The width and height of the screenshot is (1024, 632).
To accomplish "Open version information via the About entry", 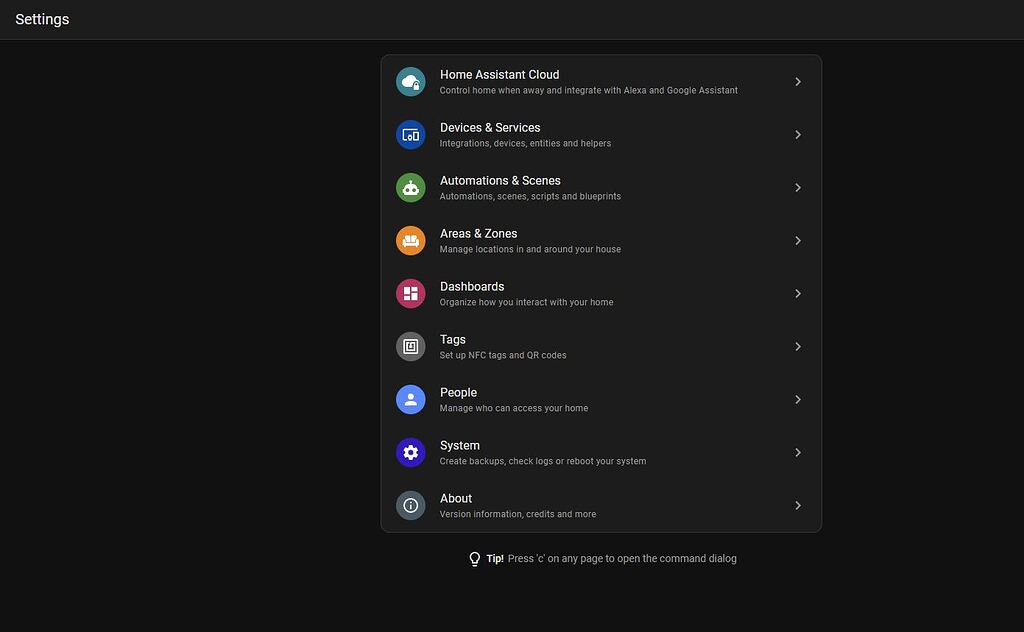I will [x=600, y=505].
